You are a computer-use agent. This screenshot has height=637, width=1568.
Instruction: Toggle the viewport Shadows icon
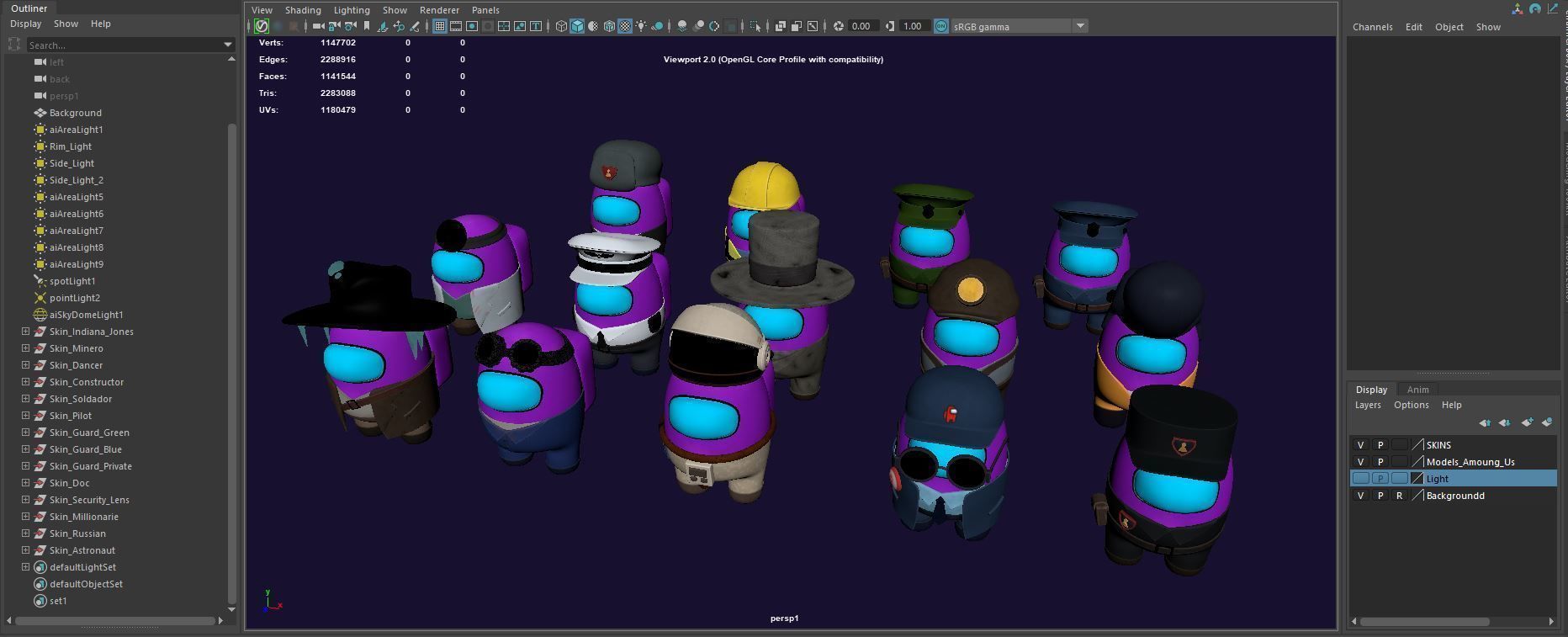pyautogui.click(x=657, y=26)
